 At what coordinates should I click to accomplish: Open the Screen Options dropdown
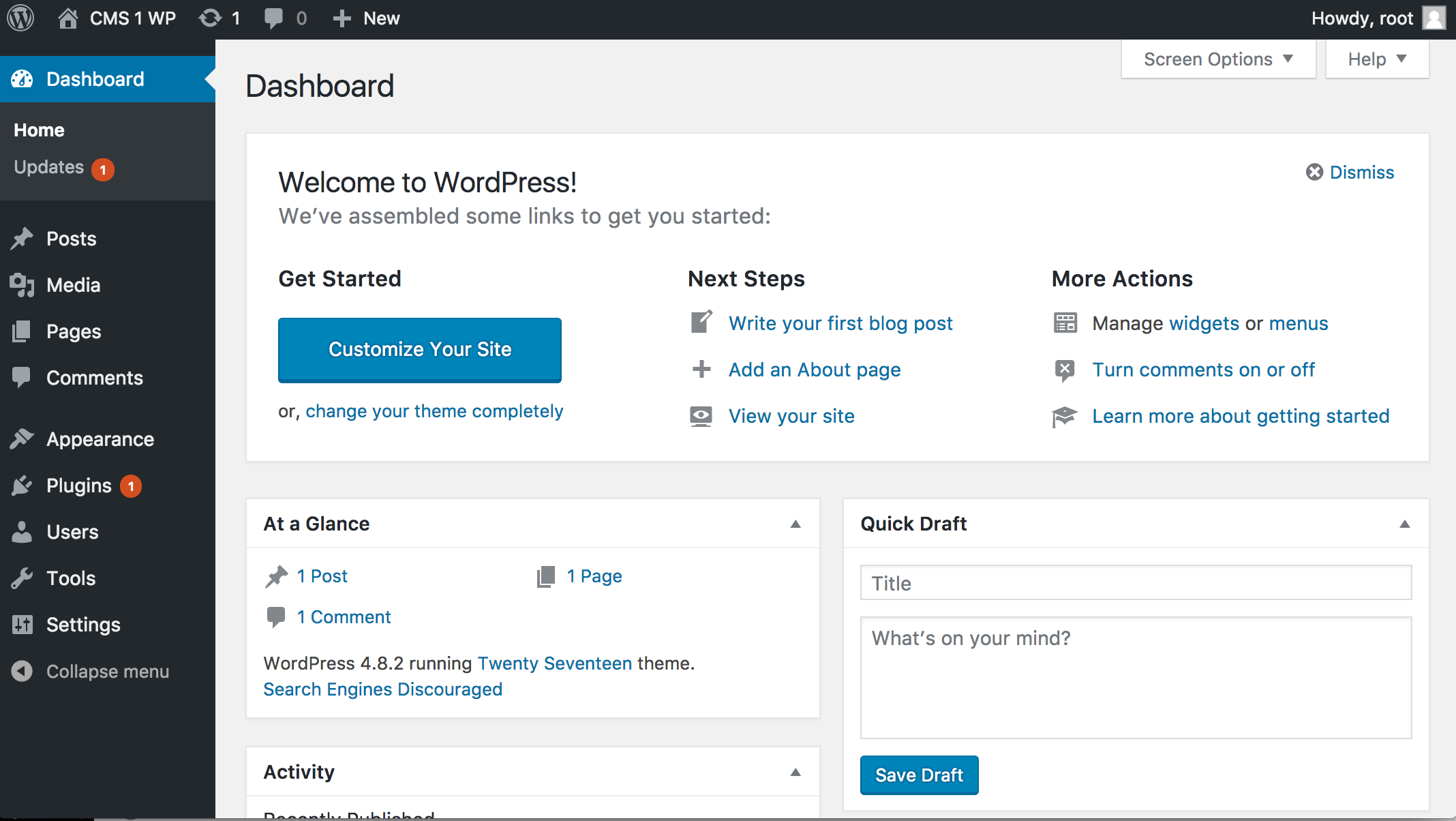coord(1218,59)
